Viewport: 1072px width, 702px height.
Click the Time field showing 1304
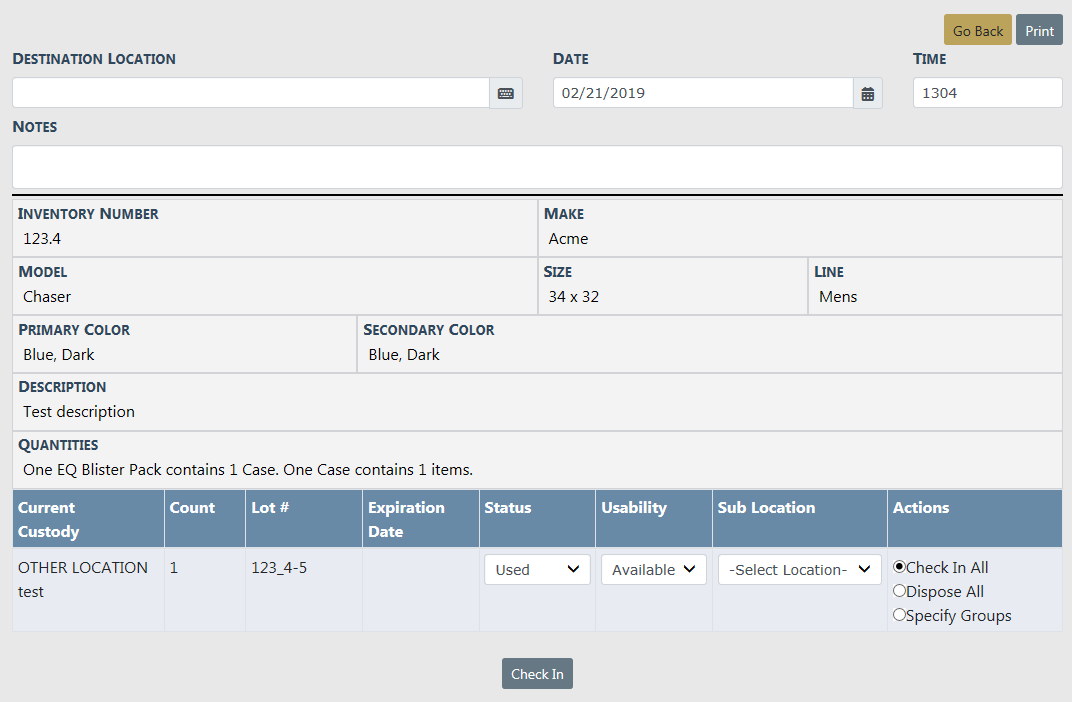[986, 93]
